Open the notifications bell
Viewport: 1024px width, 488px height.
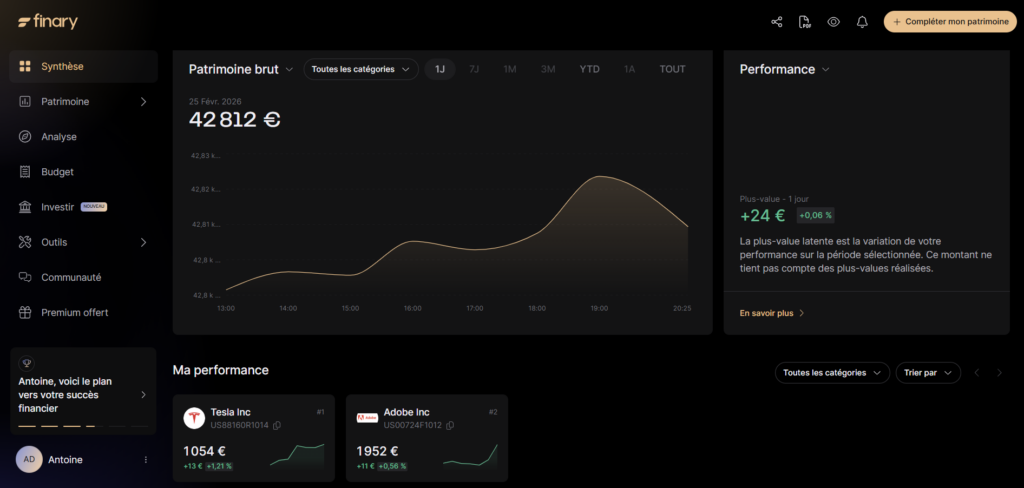tap(862, 22)
